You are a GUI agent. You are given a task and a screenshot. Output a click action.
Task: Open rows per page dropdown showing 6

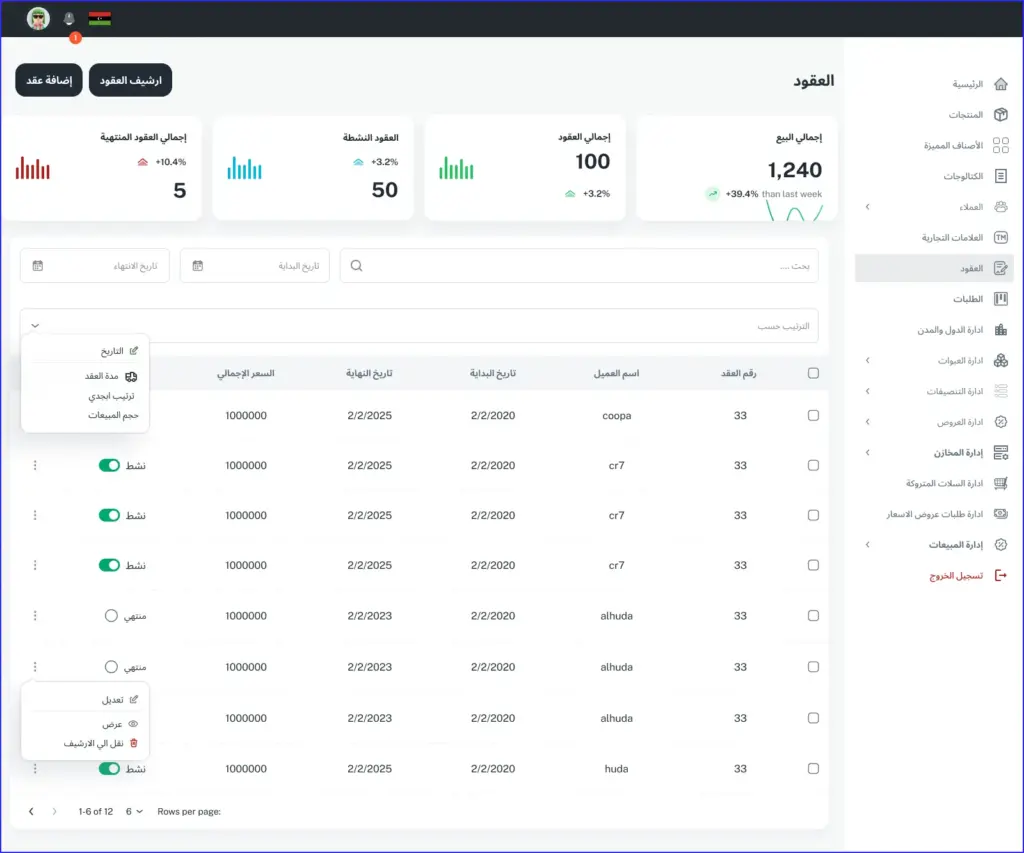(134, 812)
